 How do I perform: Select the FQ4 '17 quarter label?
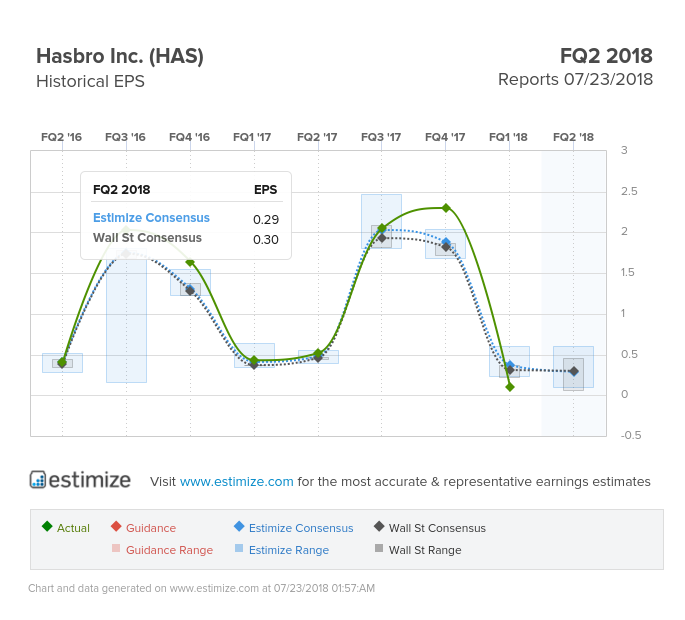click(x=445, y=137)
